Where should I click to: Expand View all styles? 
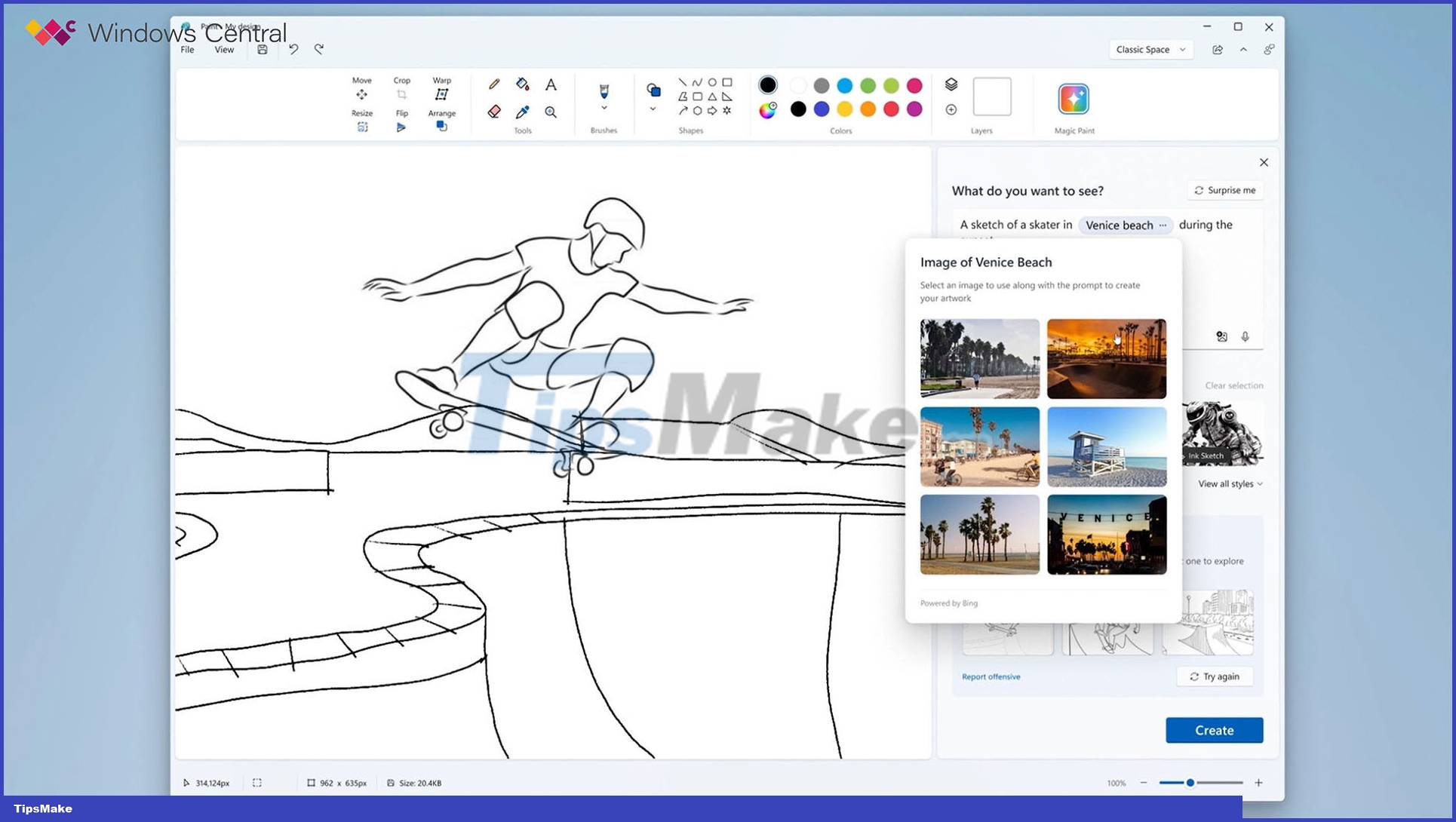click(1230, 484)
